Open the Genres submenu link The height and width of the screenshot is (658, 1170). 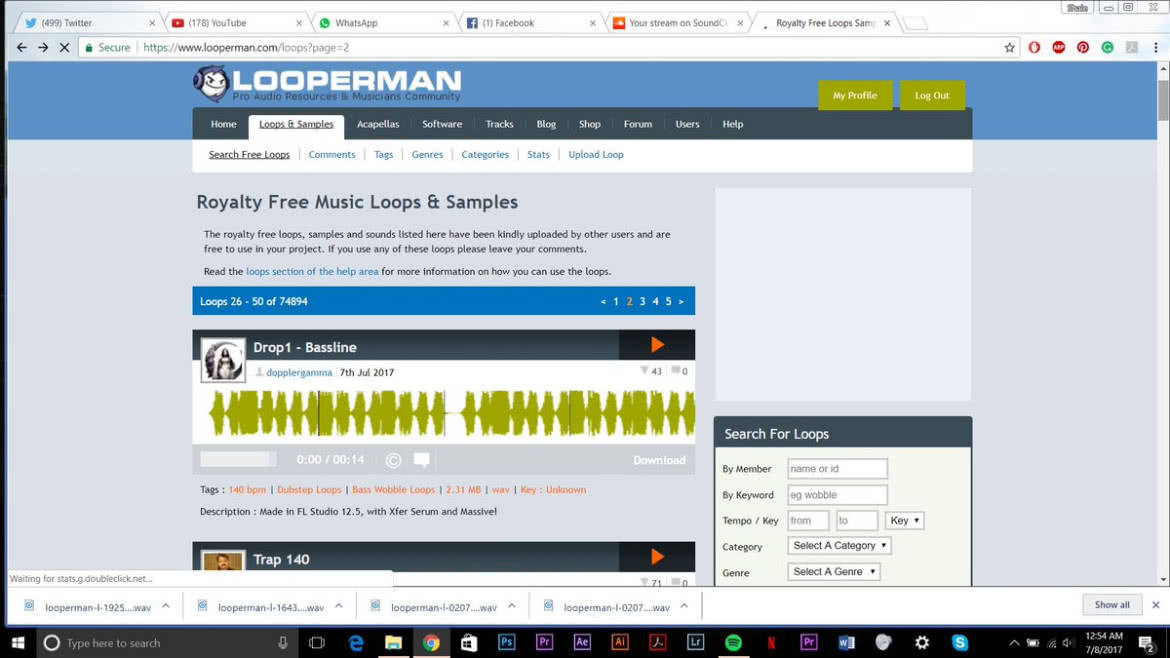tap(428, 154)
